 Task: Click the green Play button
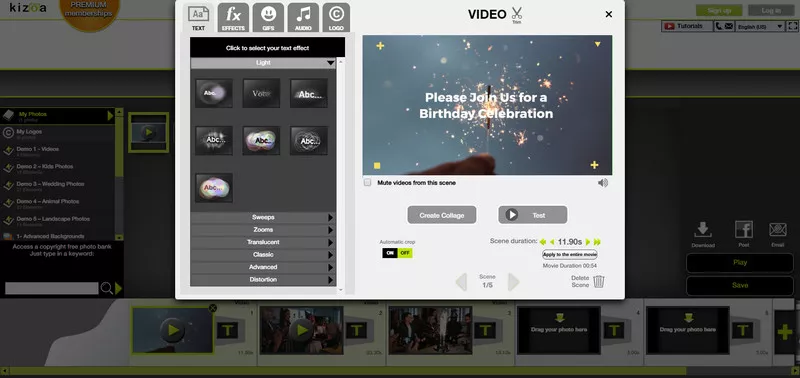(740, 263)
